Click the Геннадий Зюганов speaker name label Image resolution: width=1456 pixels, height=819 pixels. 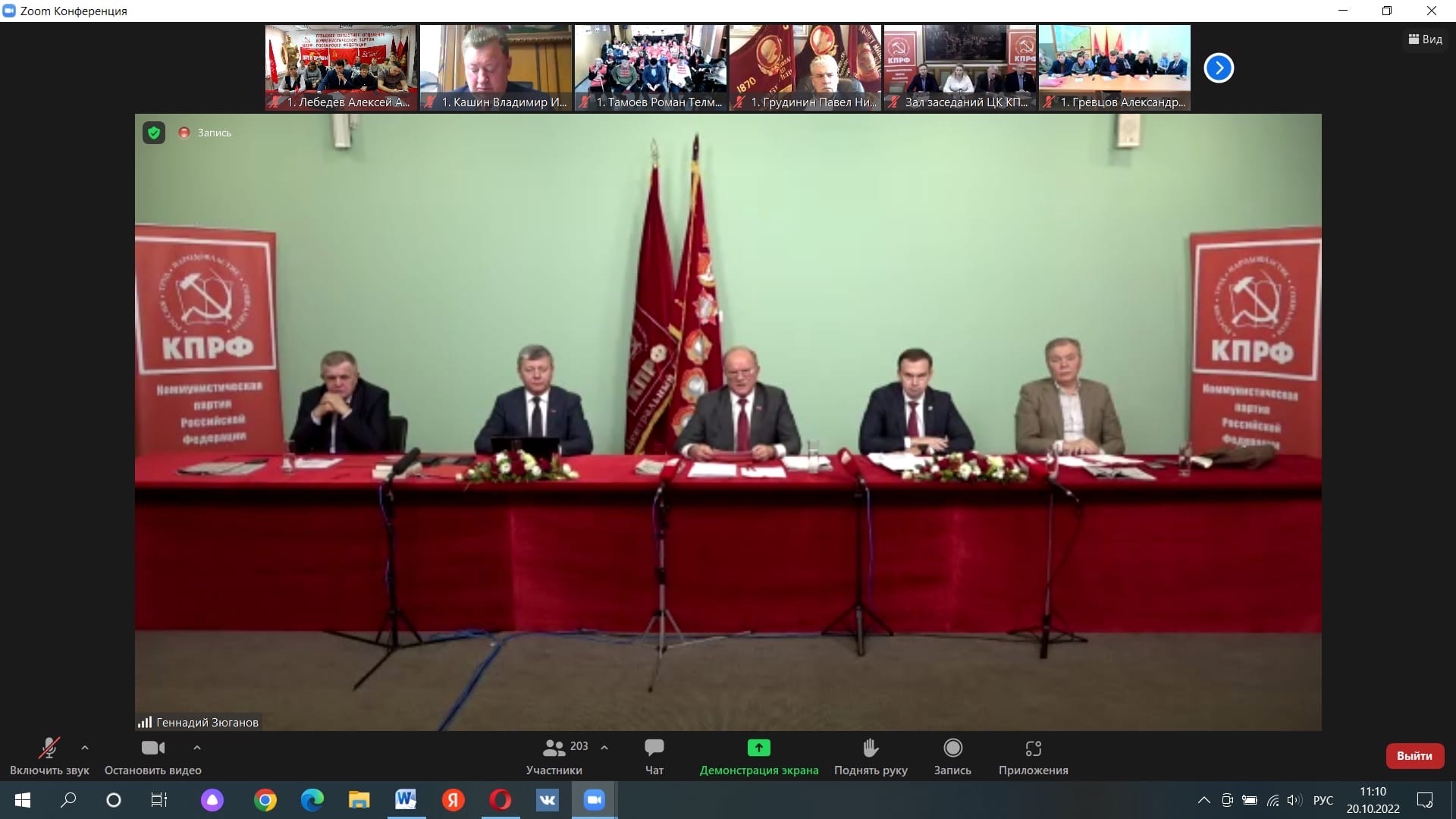[x=199, y=723]
